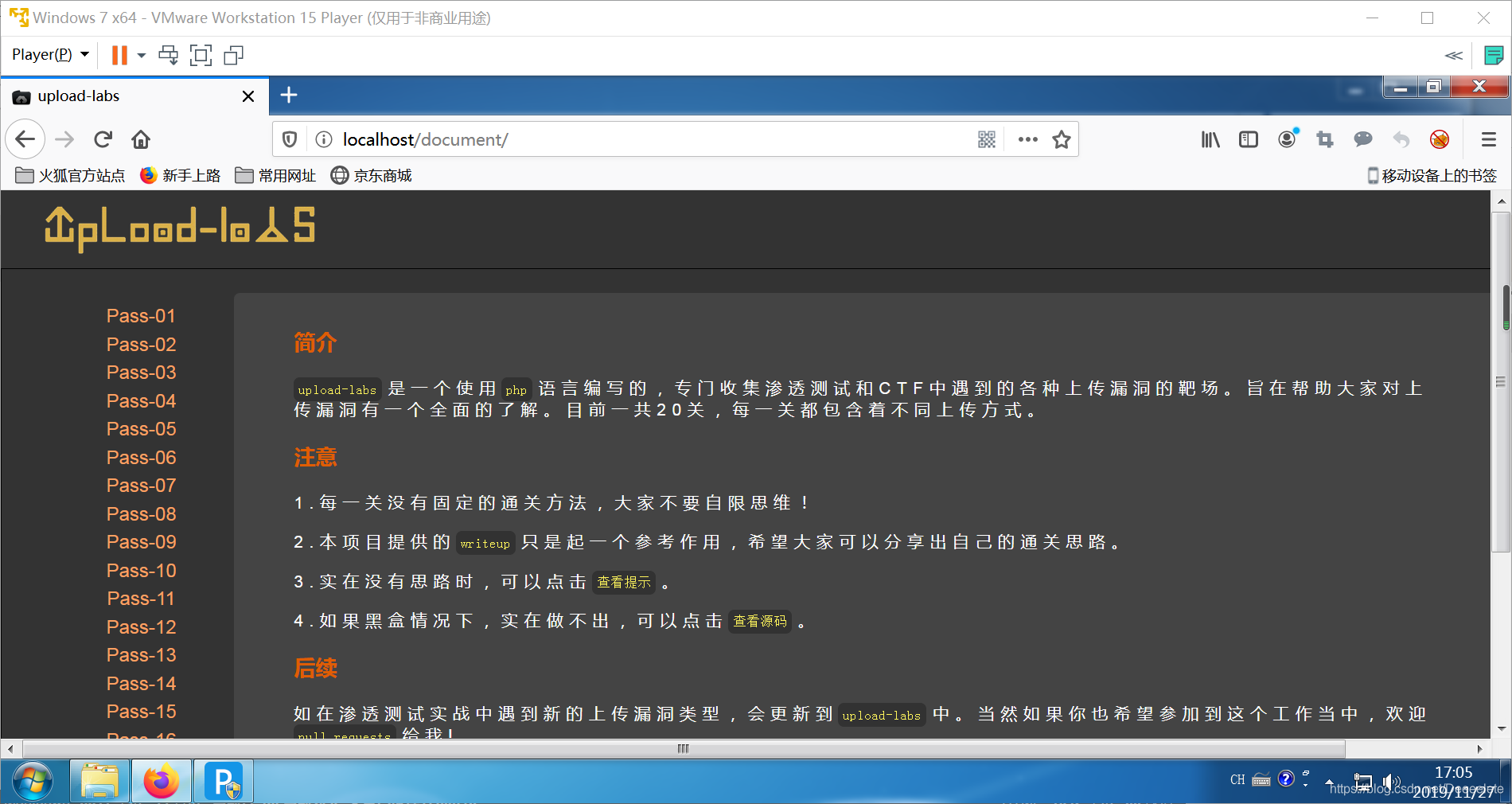This screenshot has height=804, width=1512.
Task: Click the 查看提示 label
Action: click(x=624, y=583)
